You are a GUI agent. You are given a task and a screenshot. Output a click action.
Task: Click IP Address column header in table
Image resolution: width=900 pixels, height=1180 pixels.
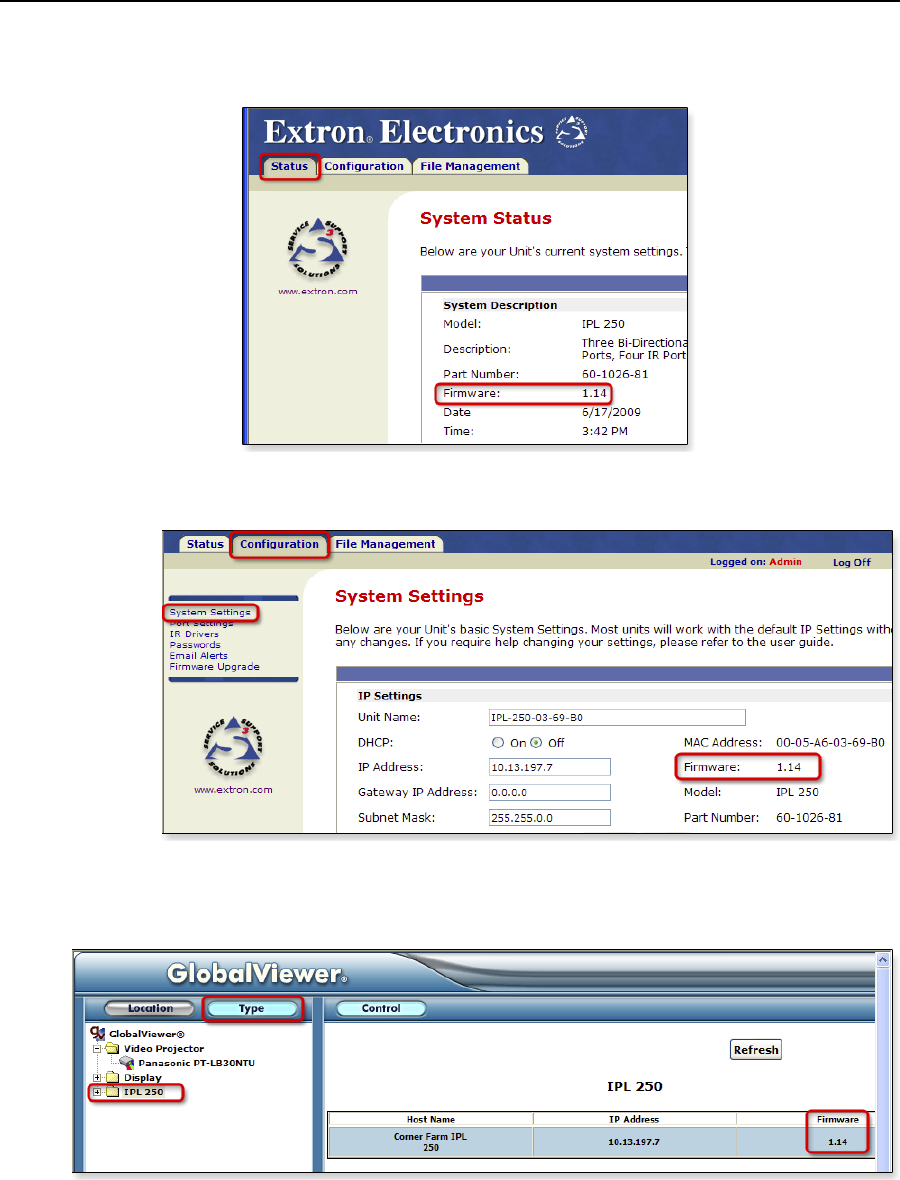[634, 1120]
